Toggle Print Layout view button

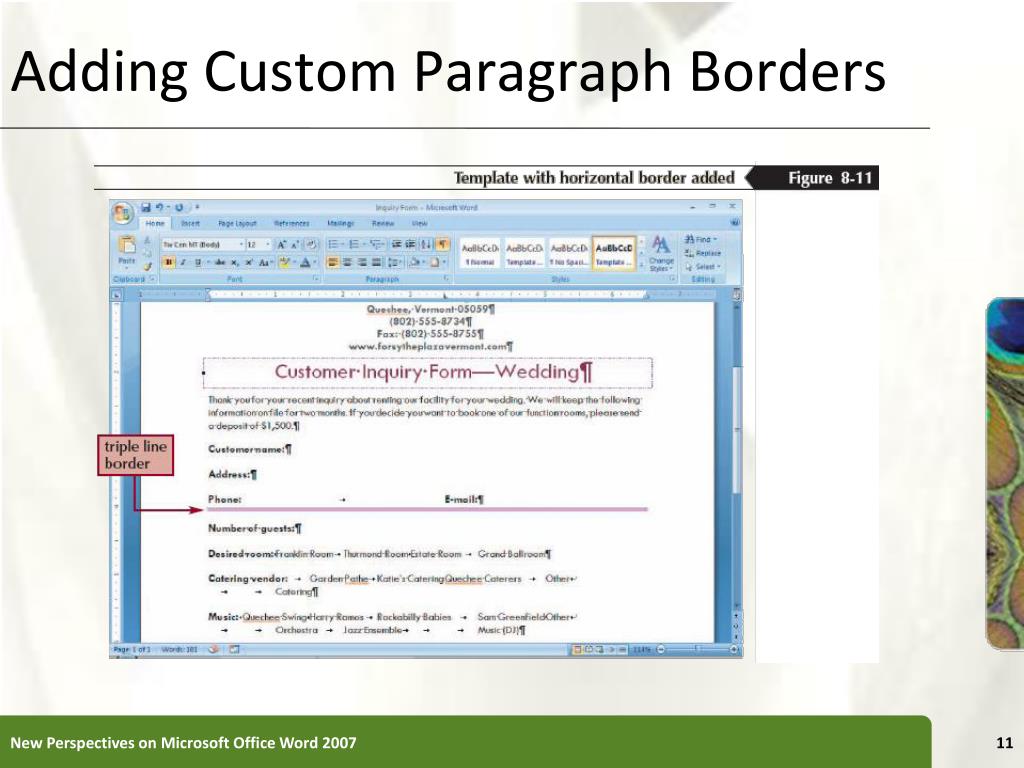tap(577, 649)
